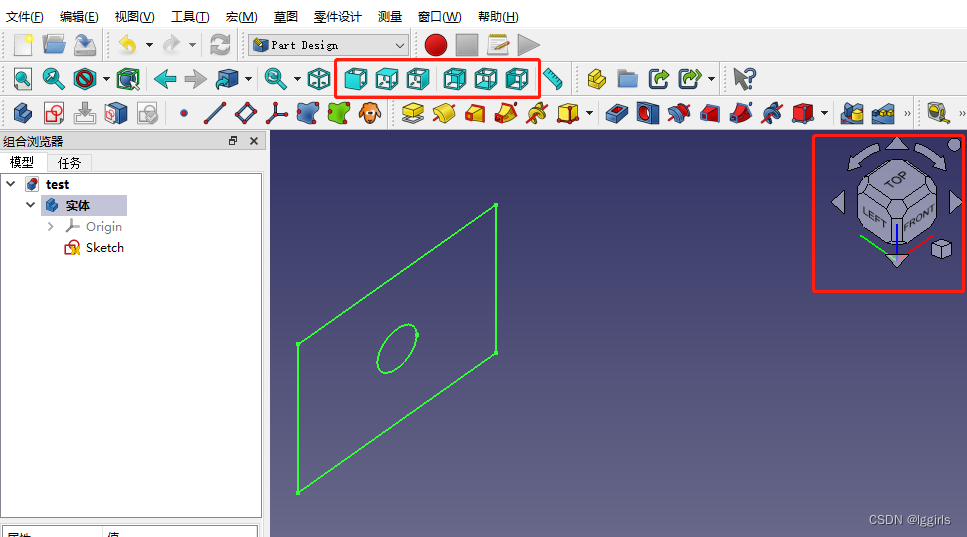This screenshot has height=537, width=967.
Task: Open the 测量 menu
Action: [x=390, y=17]
